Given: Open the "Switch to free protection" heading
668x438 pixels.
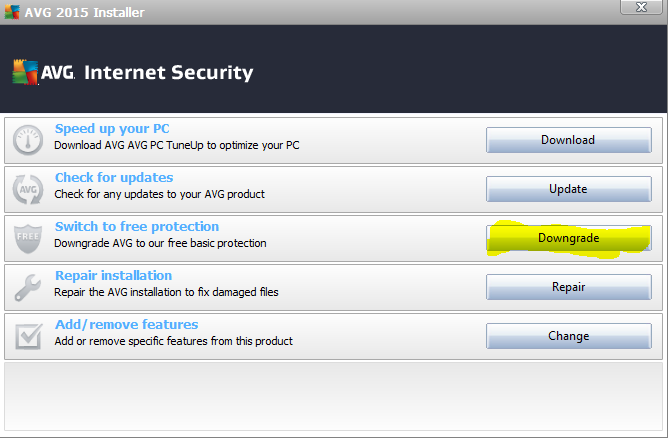Looking at the screenshot, I should [x=136, y=227].
